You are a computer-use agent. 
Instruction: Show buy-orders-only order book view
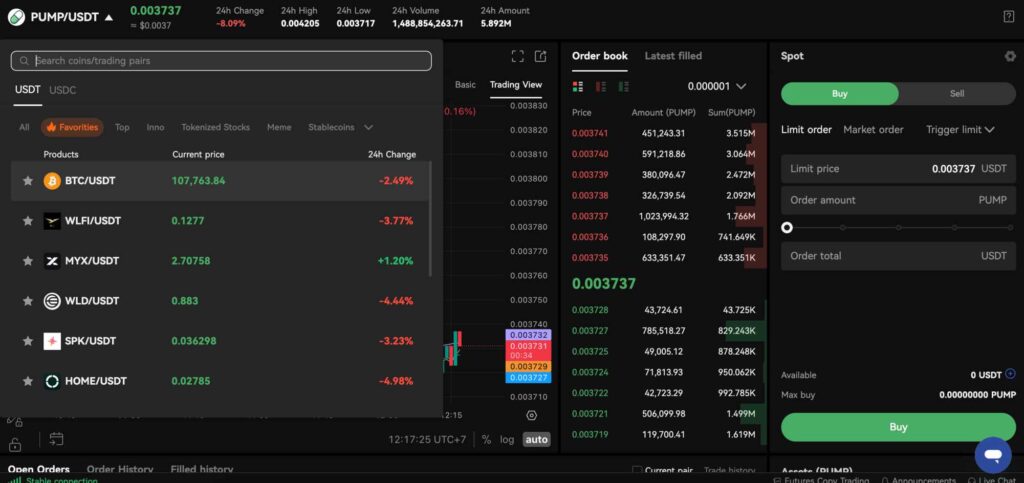(624, 86)
